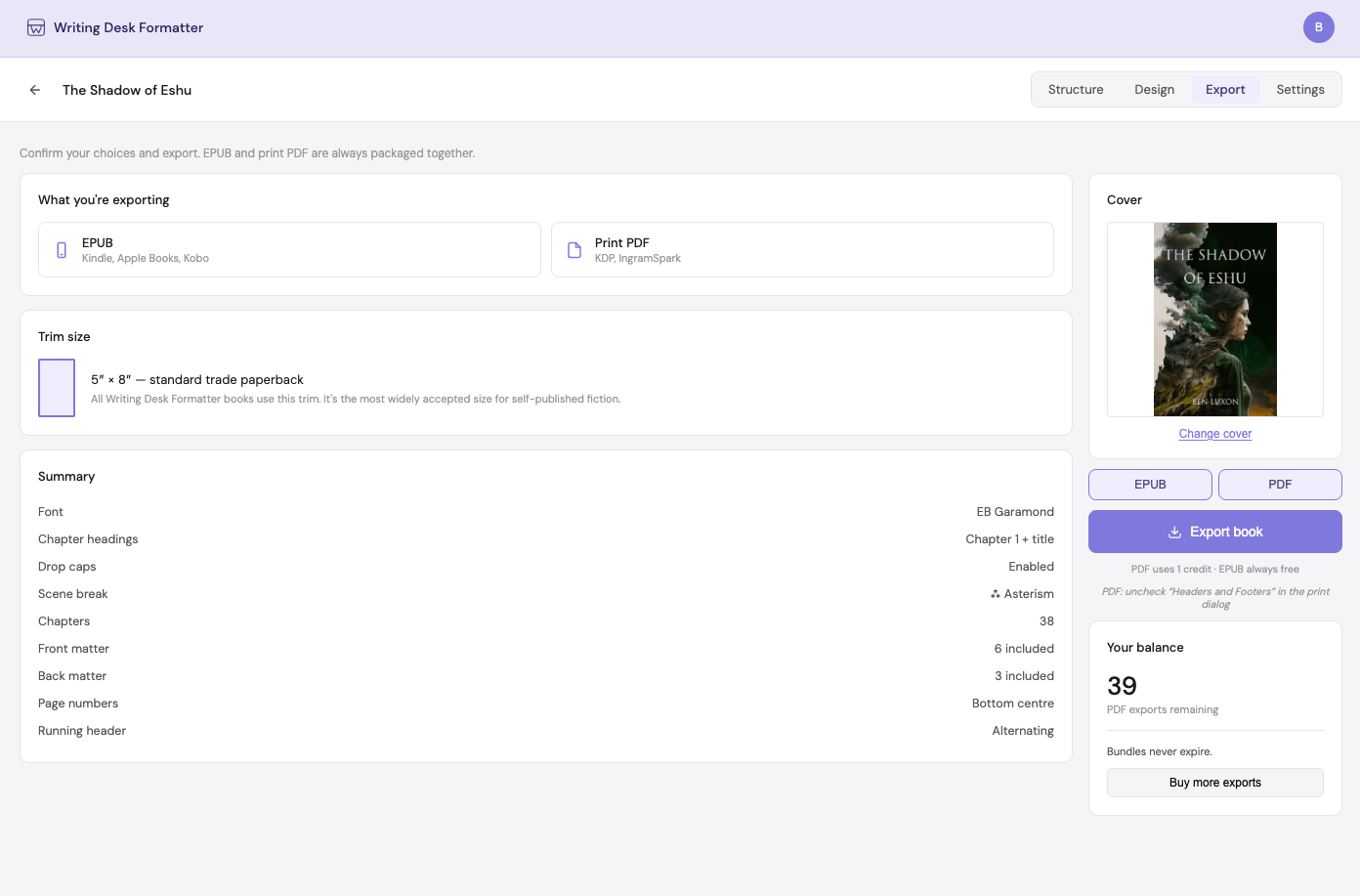Switch to the Structure tab
Viewport: 1360px width, 896px height.
1076,90
